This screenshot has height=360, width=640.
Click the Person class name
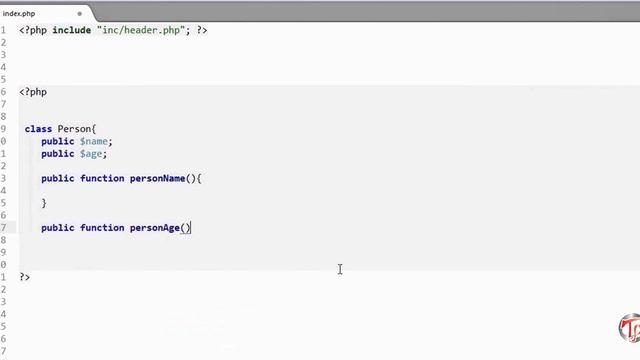click(x=74, y=129)
